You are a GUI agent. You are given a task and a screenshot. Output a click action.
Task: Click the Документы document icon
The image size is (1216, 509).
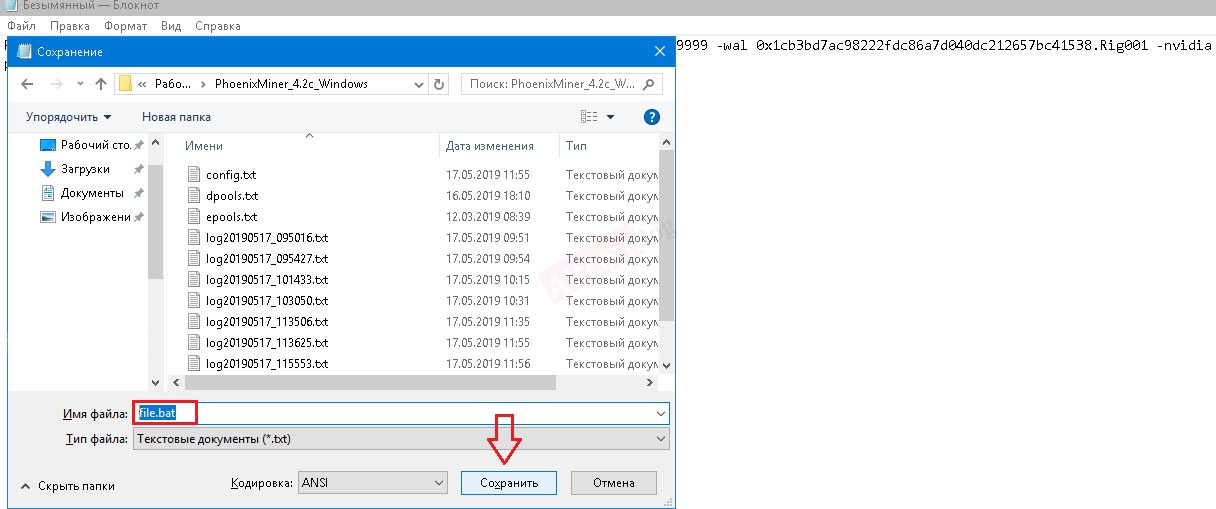coord(47,193)
